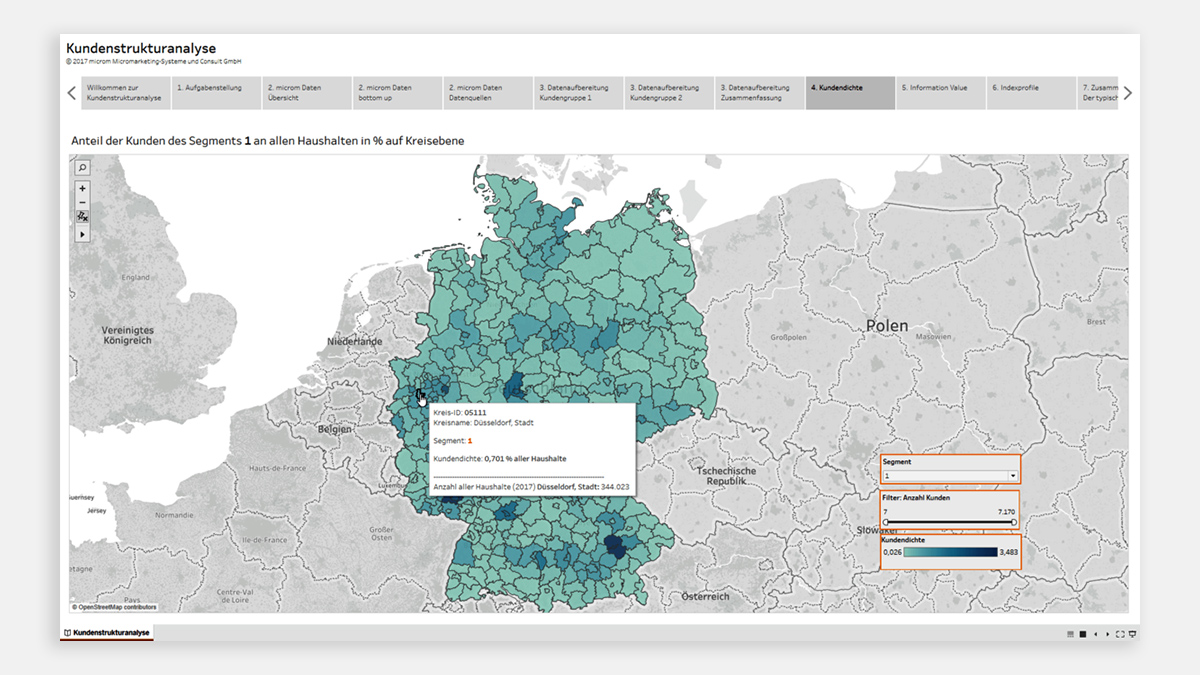Go to previous sheet with bottom arrow

pos(1095,634)
